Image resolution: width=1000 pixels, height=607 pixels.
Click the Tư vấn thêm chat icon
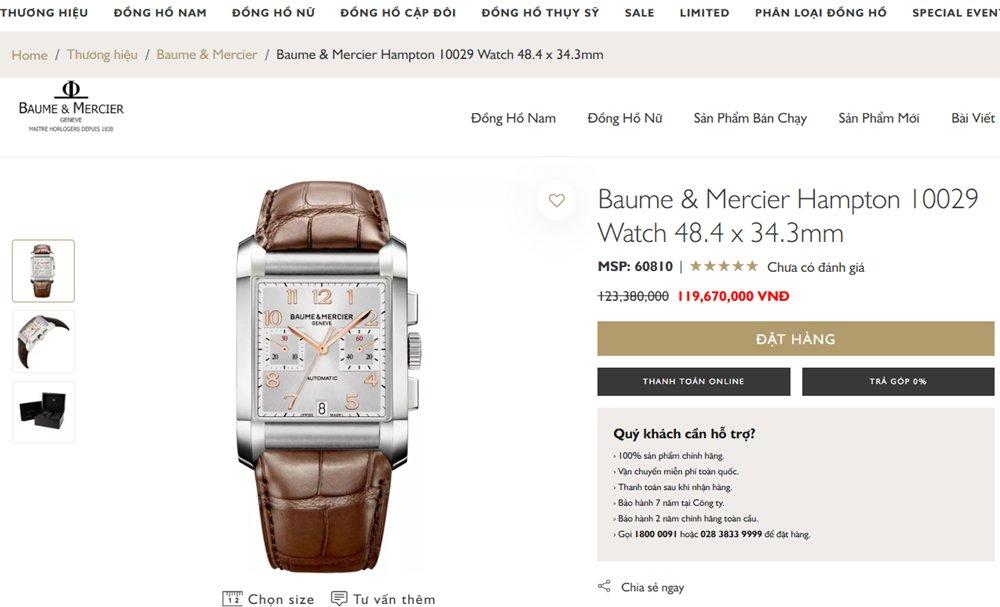pyautogui.click(x=339, y=599)
